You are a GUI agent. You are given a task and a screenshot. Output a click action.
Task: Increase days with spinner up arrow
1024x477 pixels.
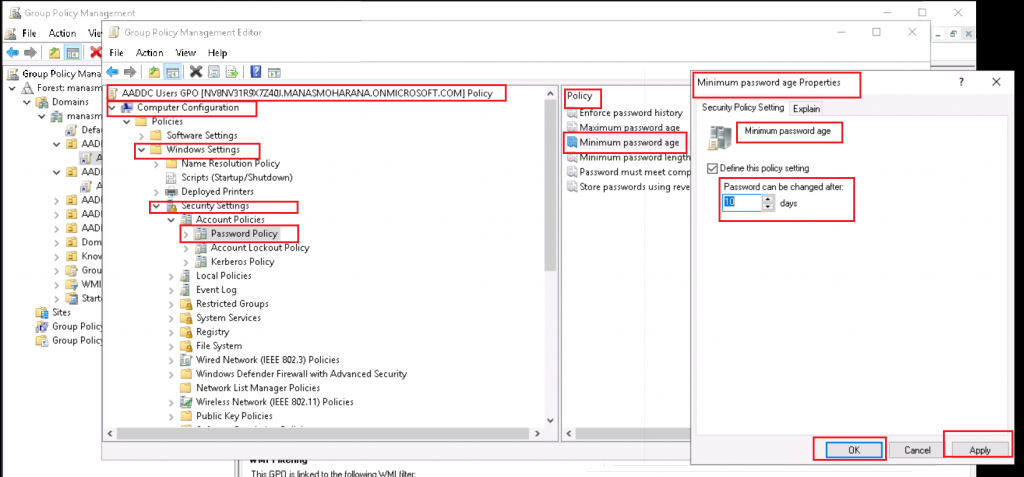tap(768, 198)
